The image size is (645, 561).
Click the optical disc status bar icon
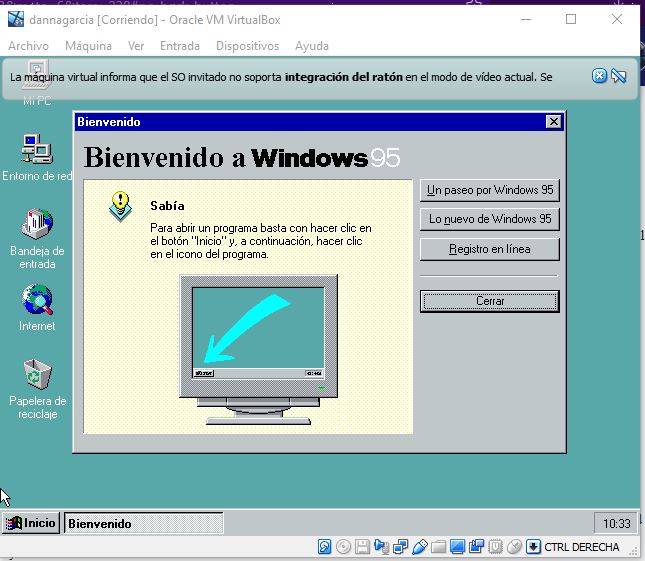(x=344, y=547)
